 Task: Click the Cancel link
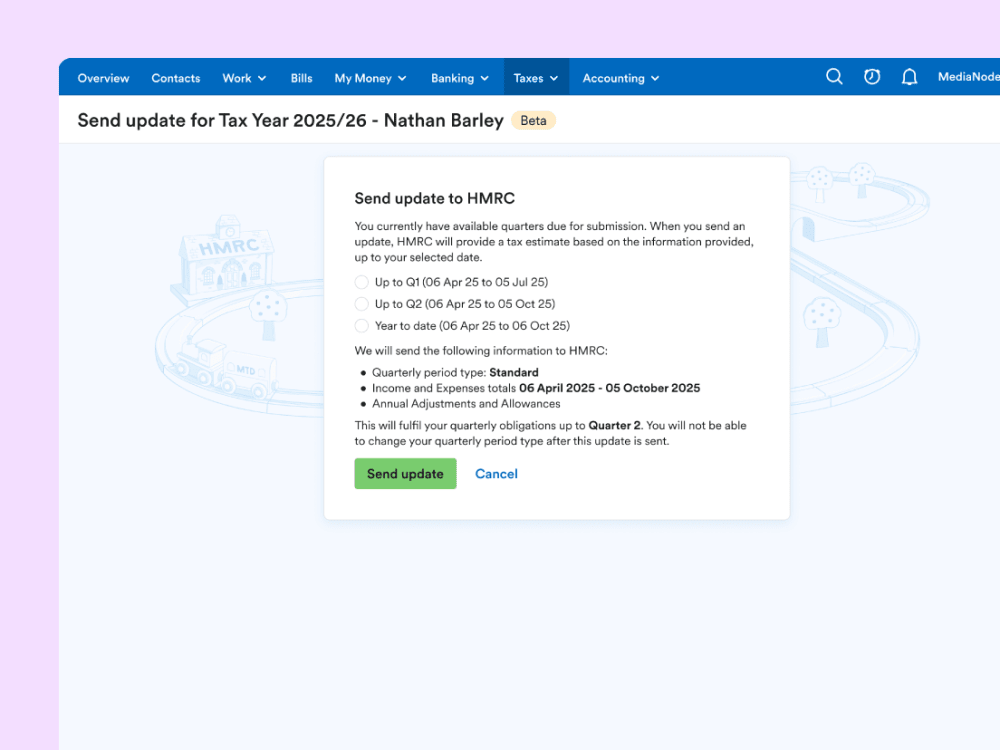tap(496, 474)
